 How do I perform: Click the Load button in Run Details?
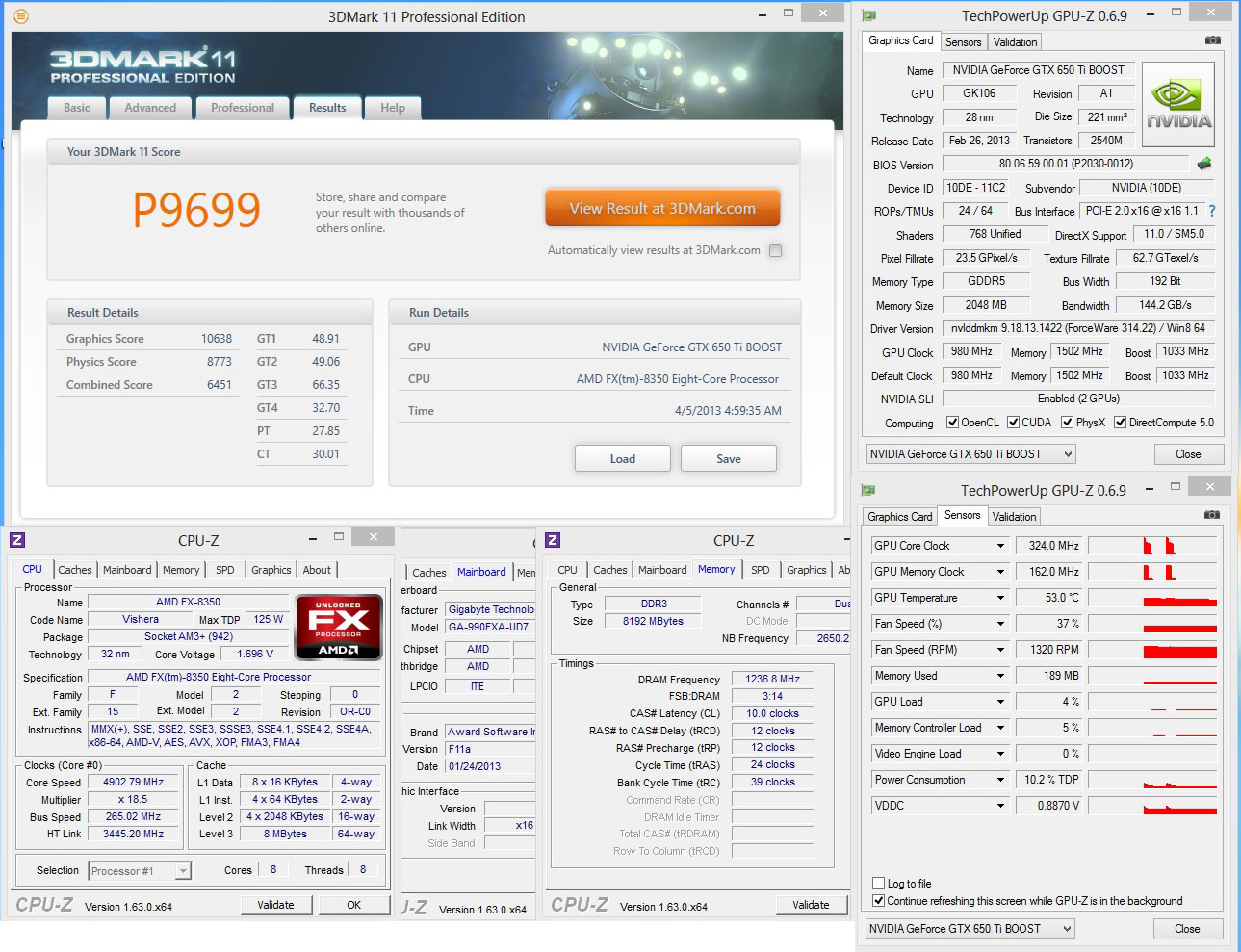point(623,459)
